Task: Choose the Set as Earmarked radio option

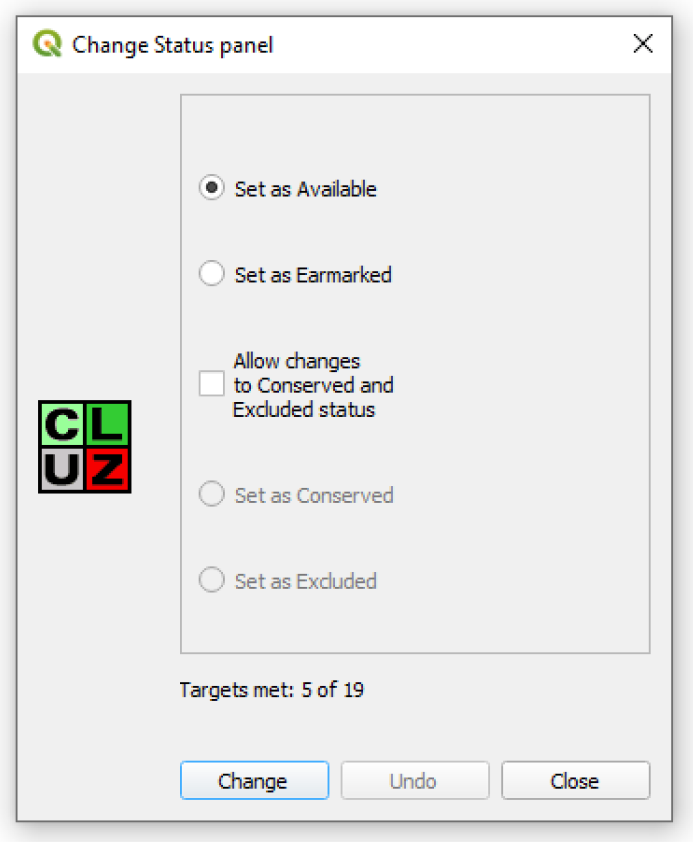Action: [x=211, y=274]
